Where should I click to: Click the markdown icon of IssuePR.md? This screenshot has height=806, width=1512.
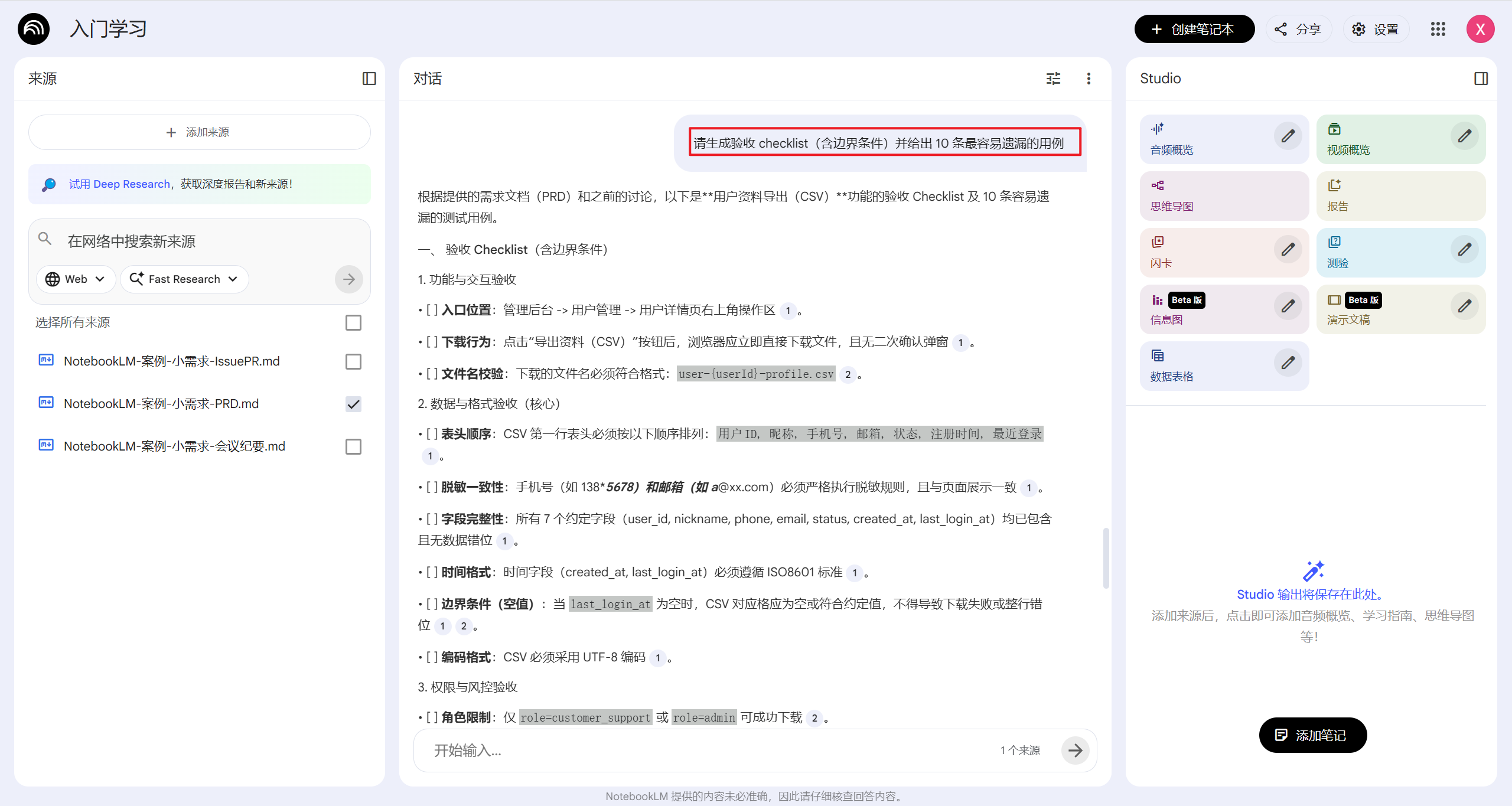(46, 360)
